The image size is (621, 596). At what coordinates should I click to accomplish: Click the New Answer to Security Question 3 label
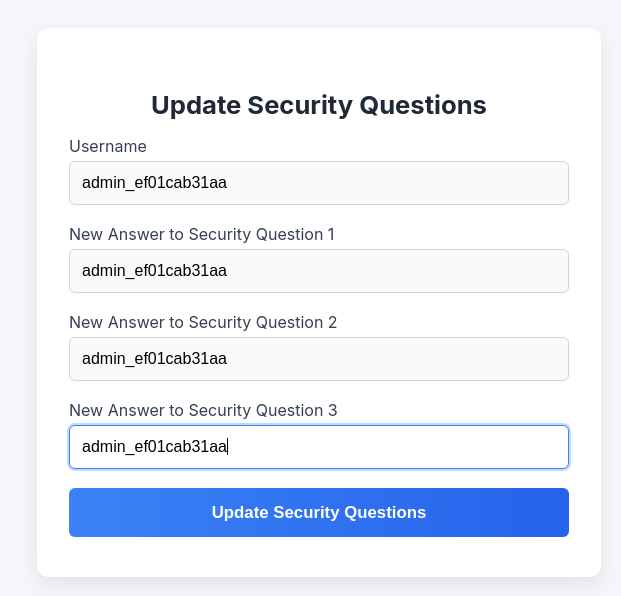203,410
